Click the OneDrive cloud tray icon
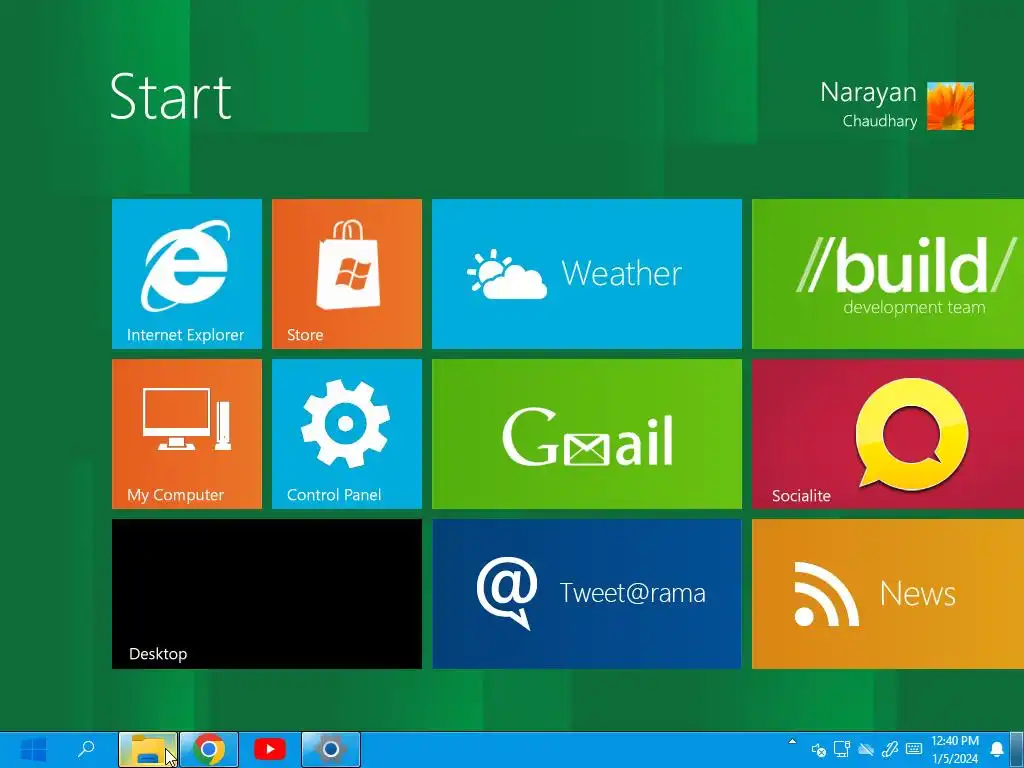This screenshot has height=768, width=1024. coord(865,750)
